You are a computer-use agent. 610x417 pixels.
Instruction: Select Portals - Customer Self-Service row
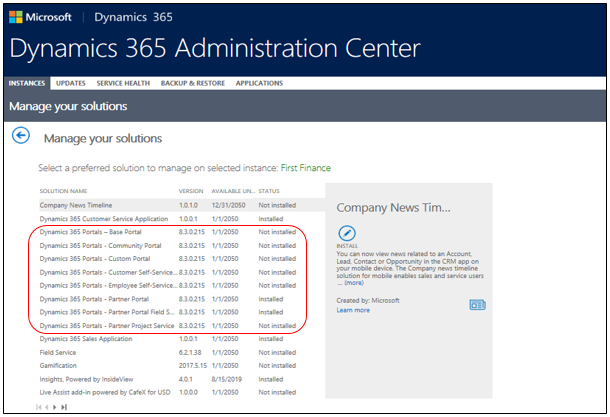click(x=182, y=272)
